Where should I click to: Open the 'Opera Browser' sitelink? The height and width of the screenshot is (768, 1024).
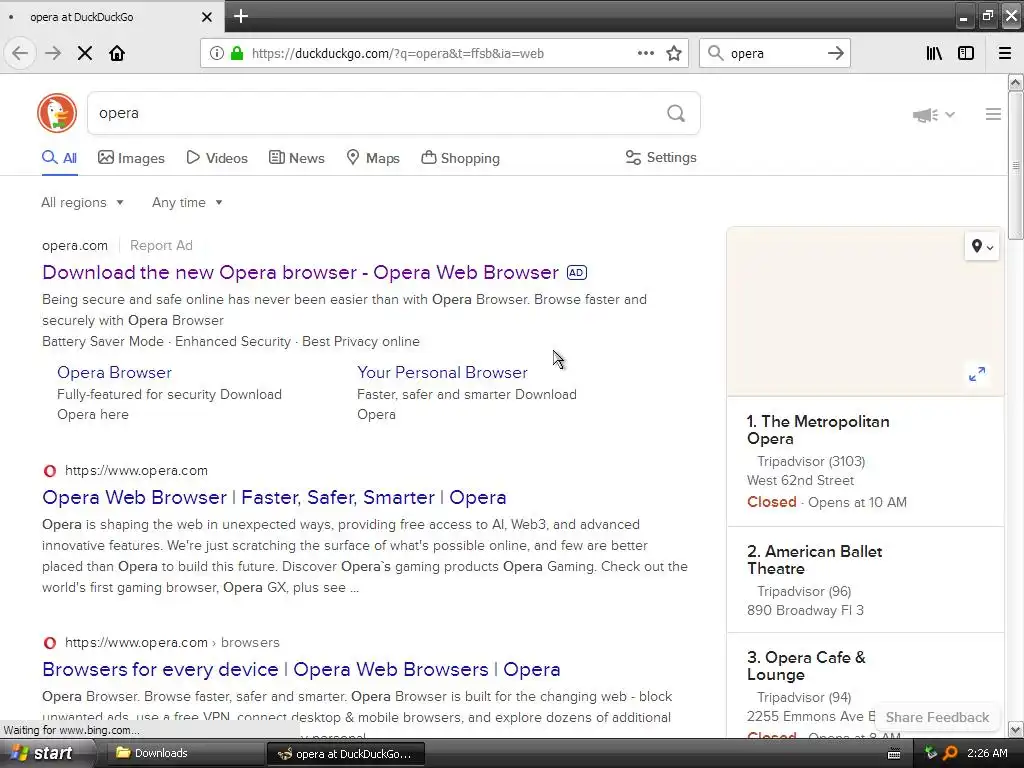pyautogui.click(x=114, y=372)
